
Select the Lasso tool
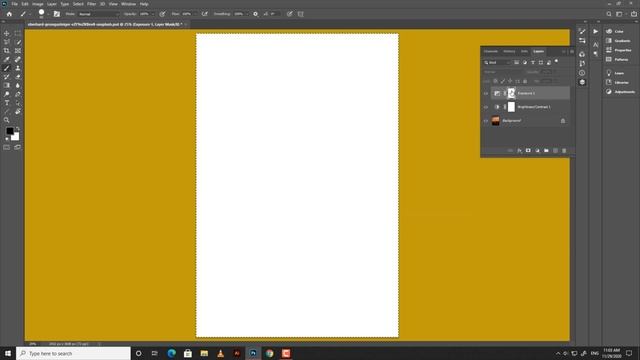pos(7,42)
